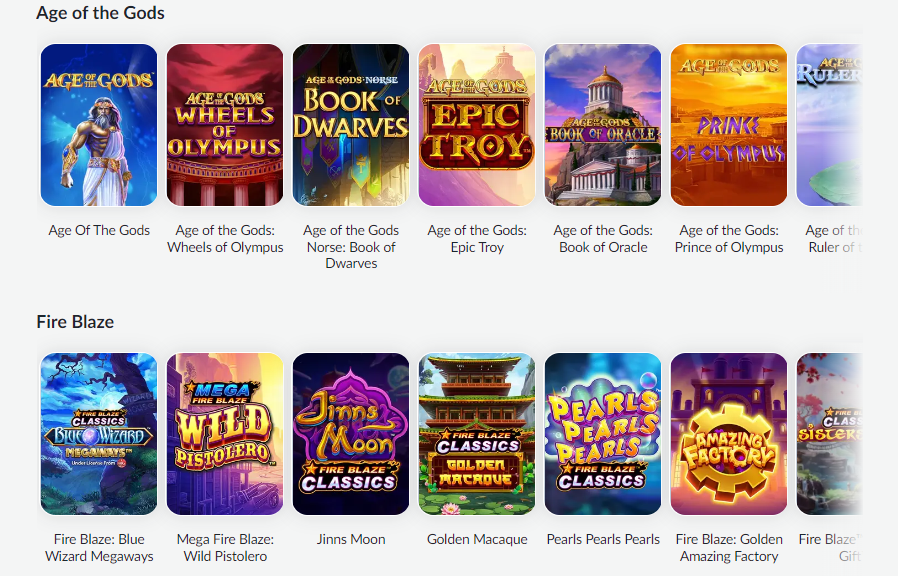This screenshot has height=576, width=898.
Task: Click the 'Fire Blaze: Golden Amazing Factory' label
Action: point(729,548)
